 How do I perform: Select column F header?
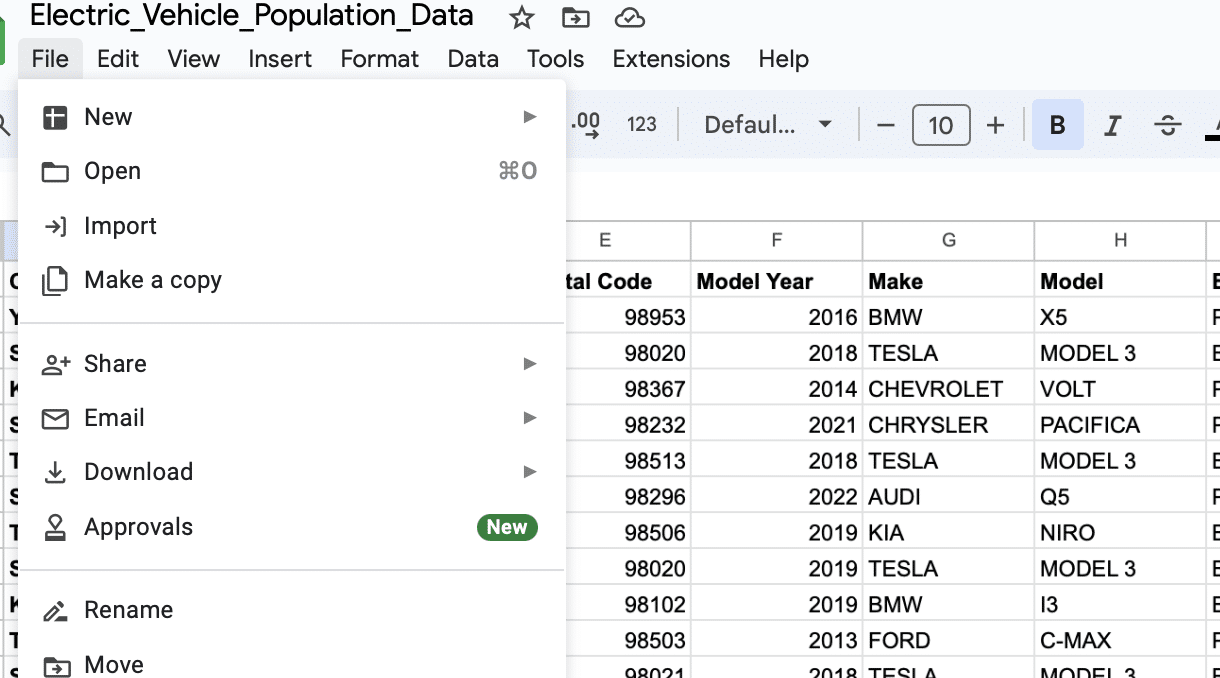776,240
